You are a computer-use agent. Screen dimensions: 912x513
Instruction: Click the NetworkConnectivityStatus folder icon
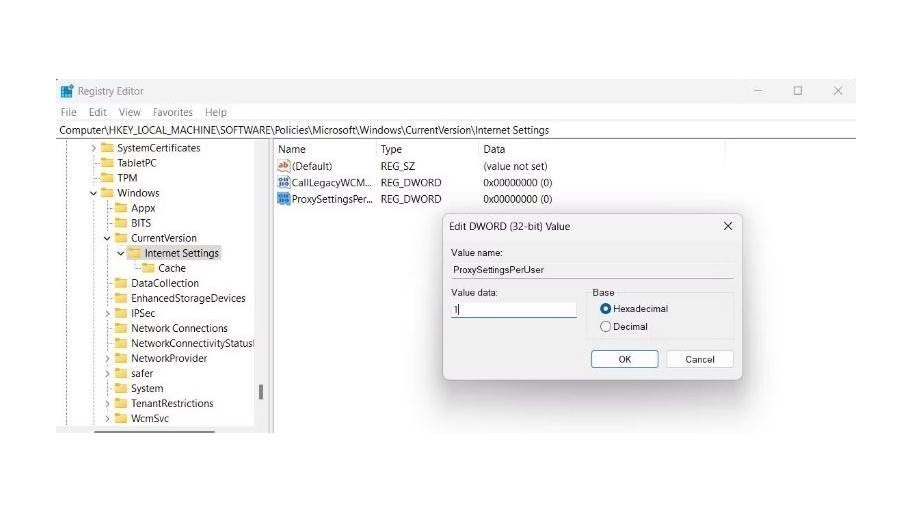point(121,343)
